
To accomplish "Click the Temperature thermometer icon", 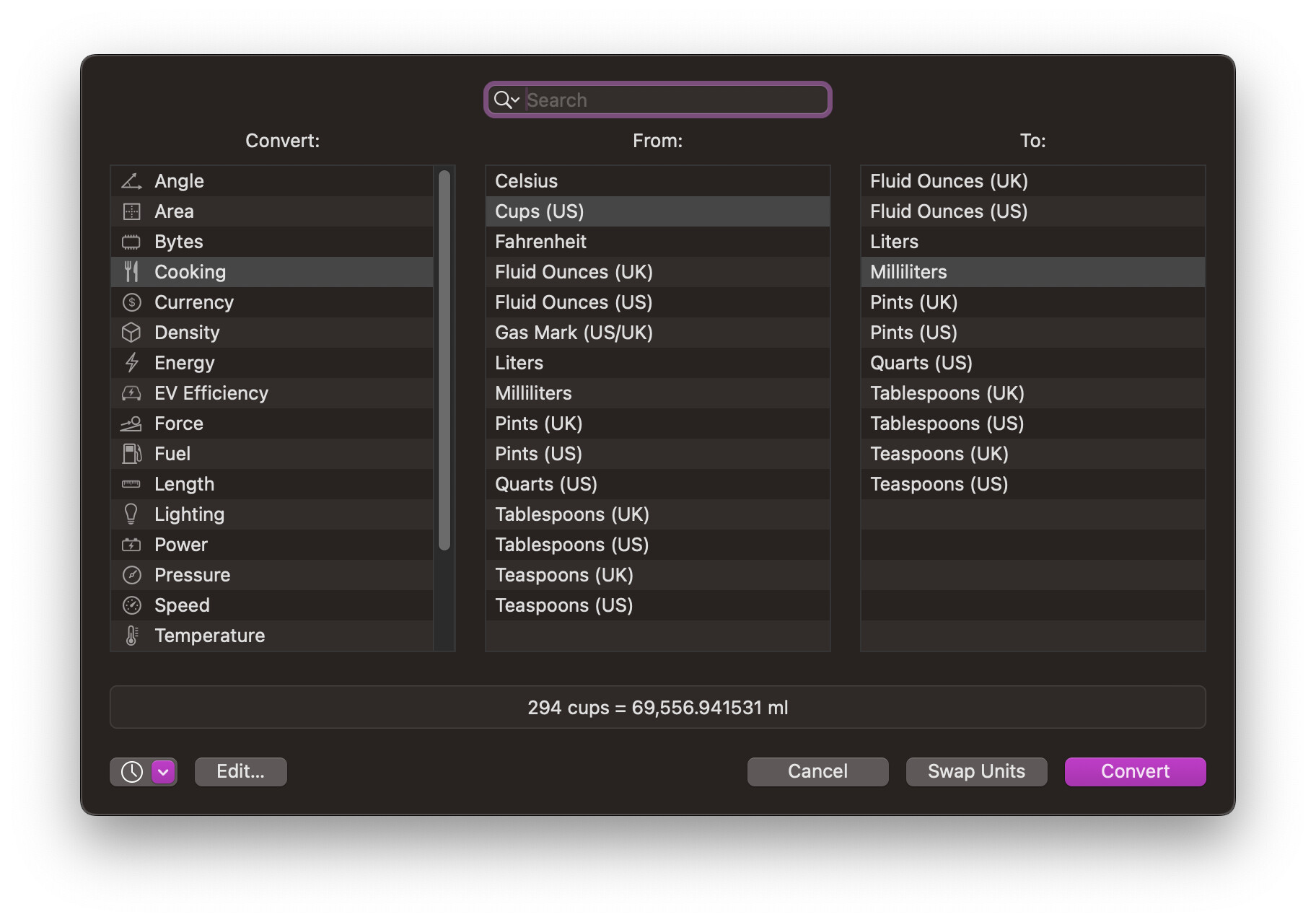I will coord(131,636).
